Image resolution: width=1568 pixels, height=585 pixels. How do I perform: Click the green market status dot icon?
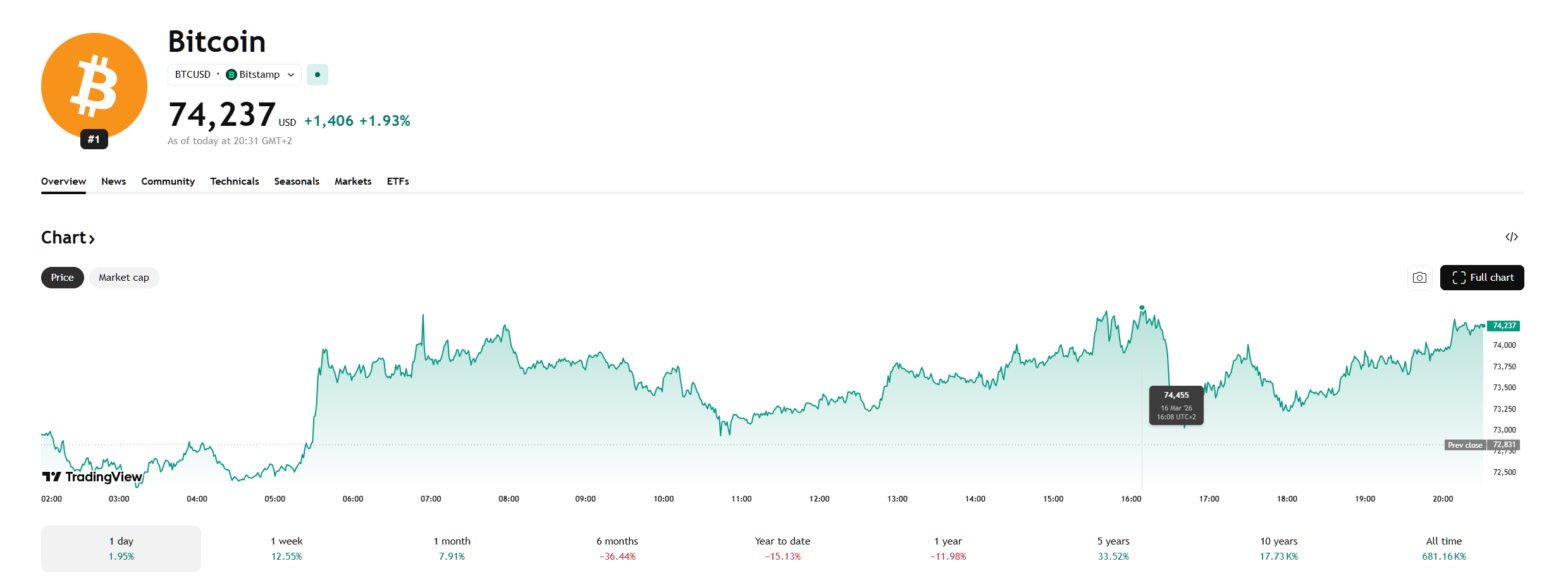317,74
